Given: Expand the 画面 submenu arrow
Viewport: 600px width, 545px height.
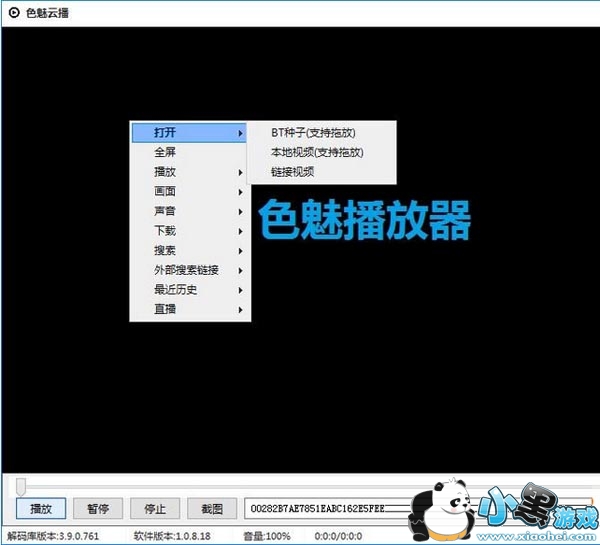Looking at the screenshot, I should [x=240, y=192].
